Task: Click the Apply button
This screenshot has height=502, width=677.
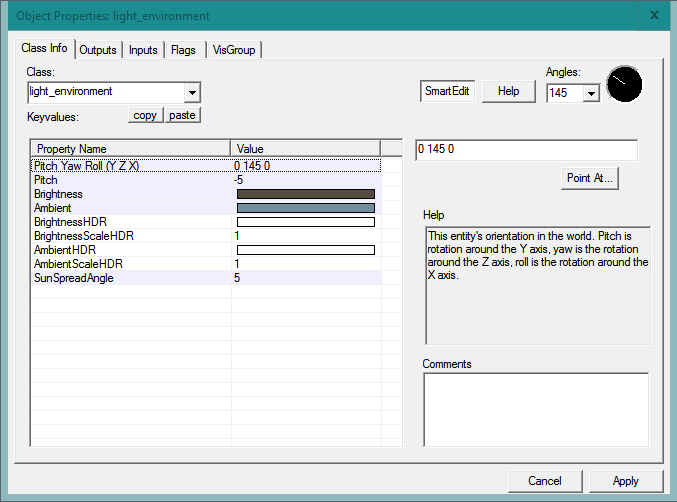Action: click(626, 481)
